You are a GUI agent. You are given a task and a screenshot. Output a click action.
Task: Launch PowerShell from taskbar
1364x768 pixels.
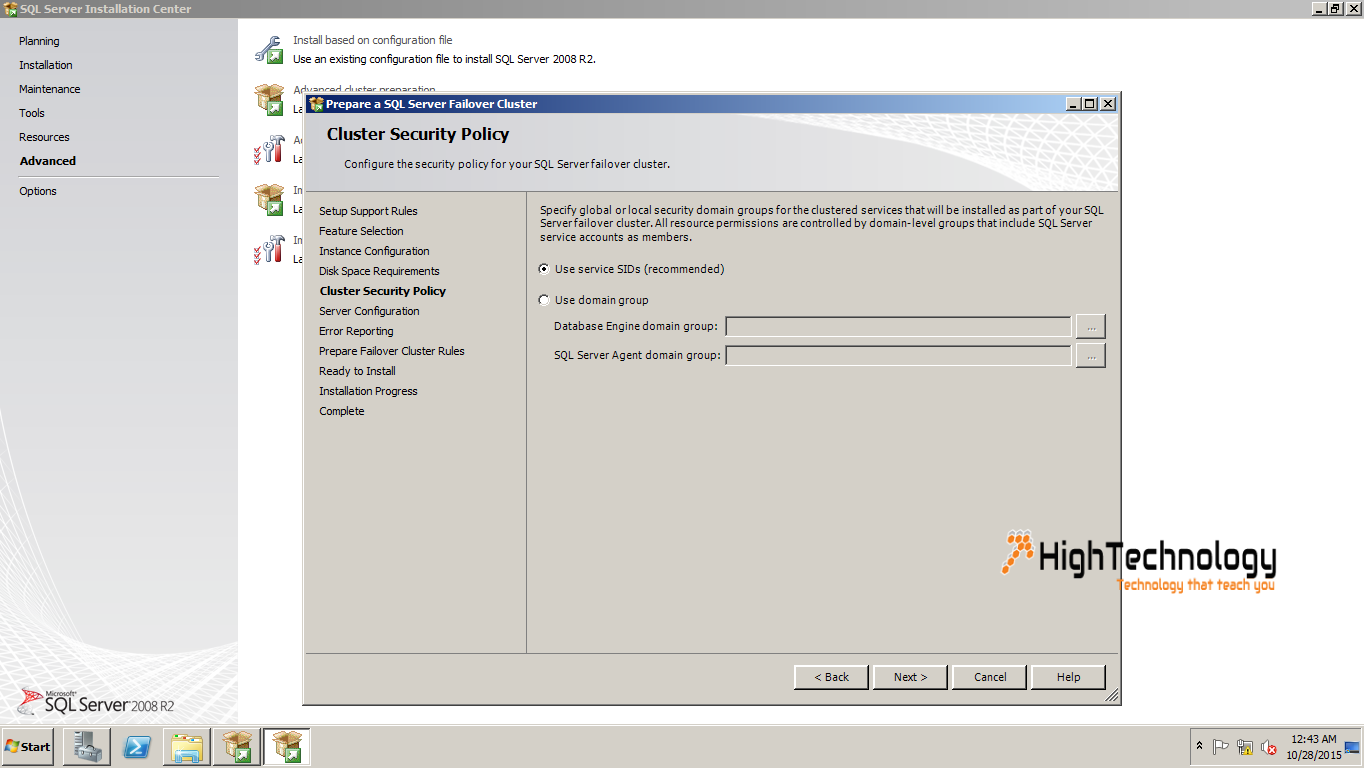pos(137,747)
